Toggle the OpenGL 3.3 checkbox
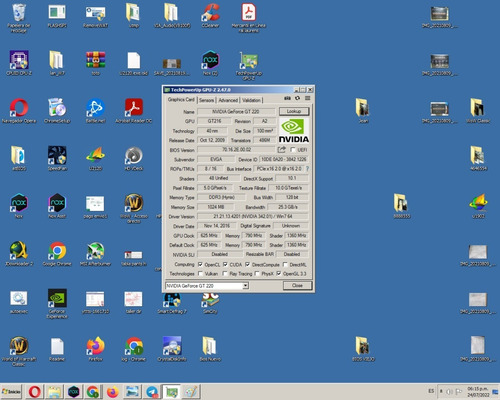Screen dimensions: 500x400 [279, 274]
